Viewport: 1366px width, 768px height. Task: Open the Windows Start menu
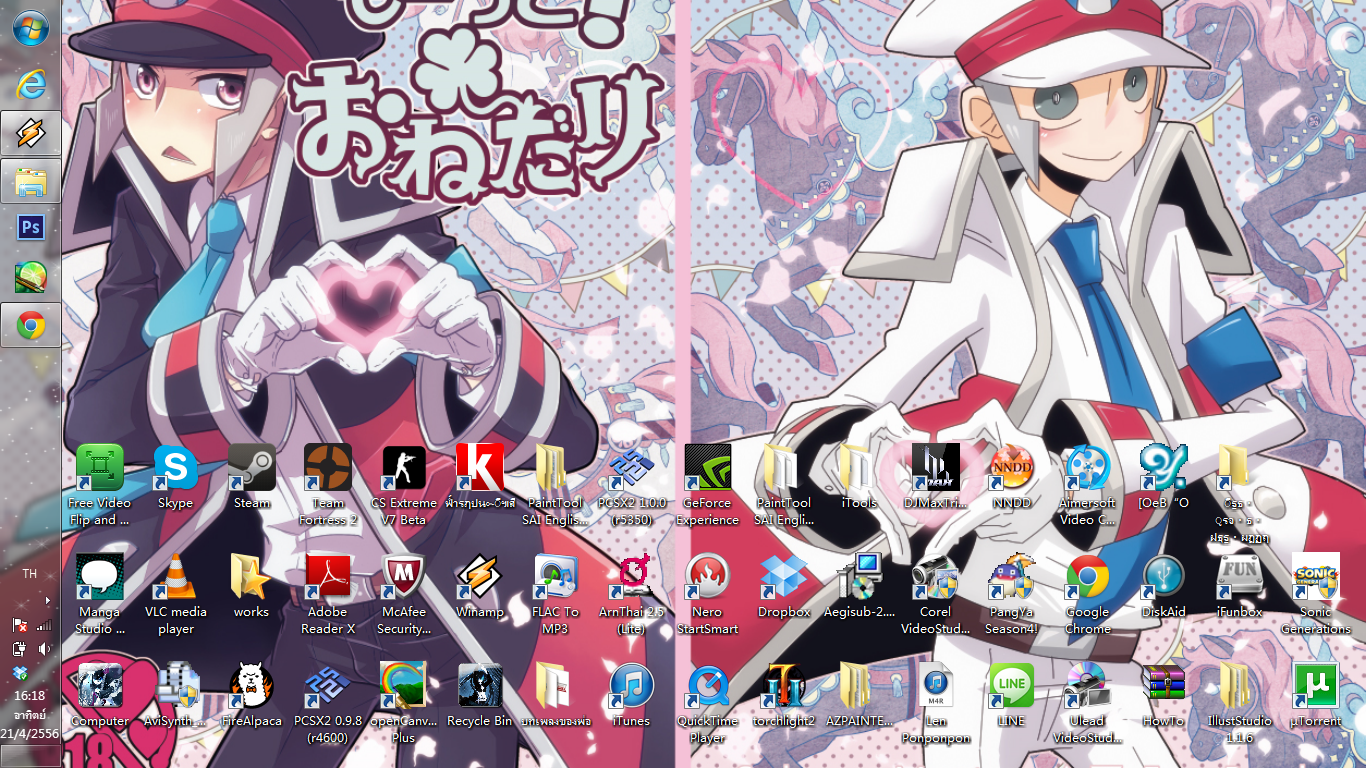31,28
